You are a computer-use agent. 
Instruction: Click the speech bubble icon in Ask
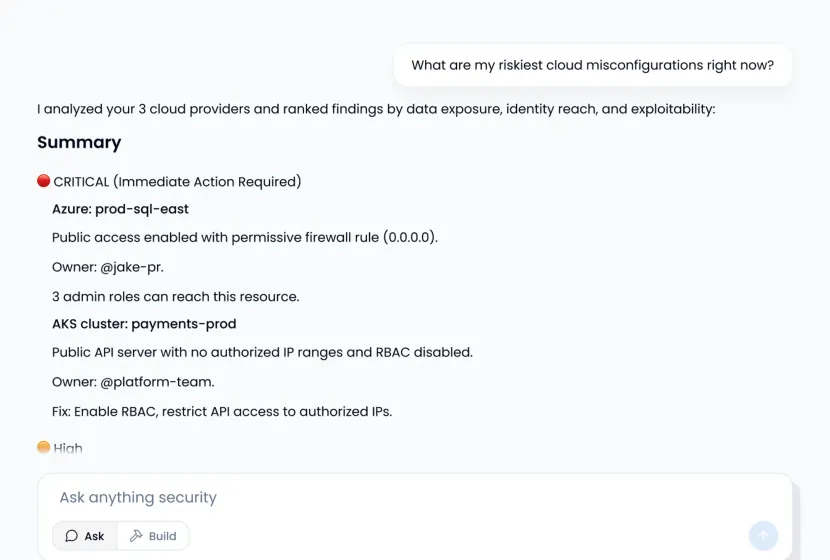[x=72, y=536]
